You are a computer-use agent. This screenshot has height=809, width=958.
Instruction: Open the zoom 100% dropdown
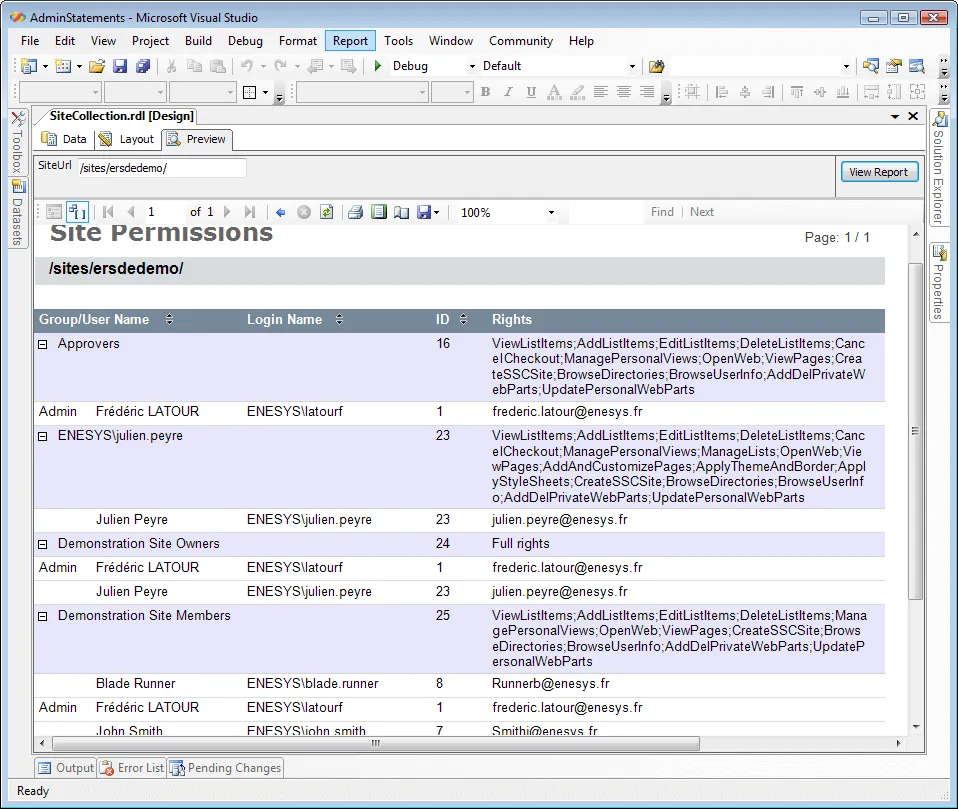pyautogui.click(x=550, y=213)
